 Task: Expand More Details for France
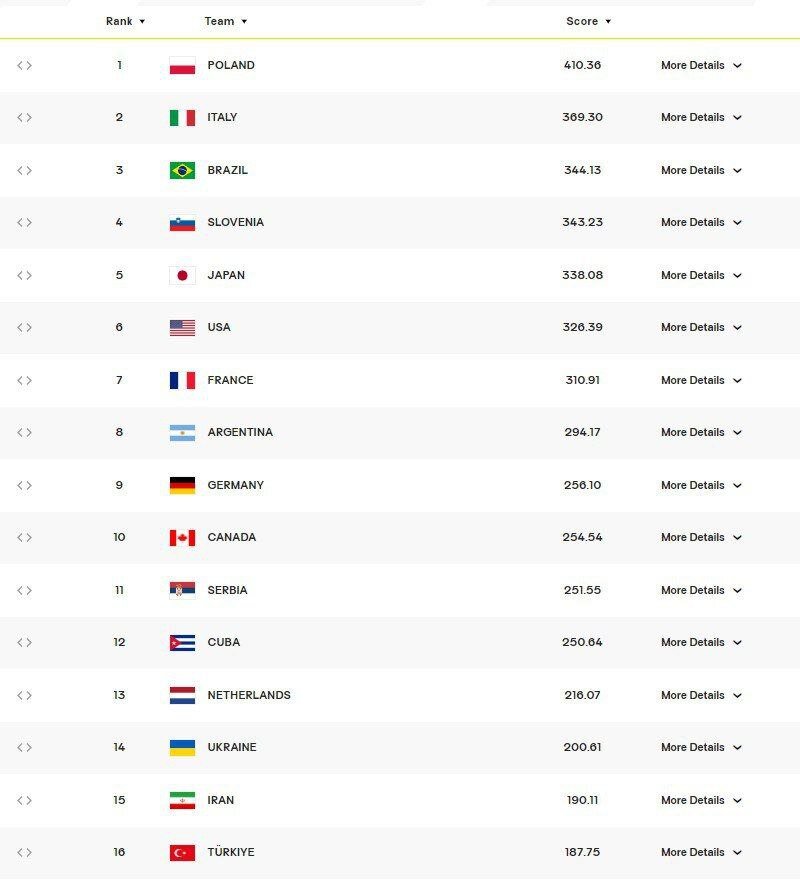pyautogui.click(x=701, y=381)
